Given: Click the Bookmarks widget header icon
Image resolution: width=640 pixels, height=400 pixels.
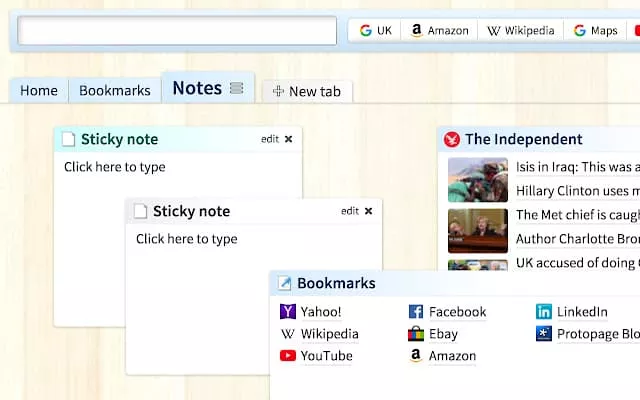Looking at the screenshot, I should [x=285, y=283].
